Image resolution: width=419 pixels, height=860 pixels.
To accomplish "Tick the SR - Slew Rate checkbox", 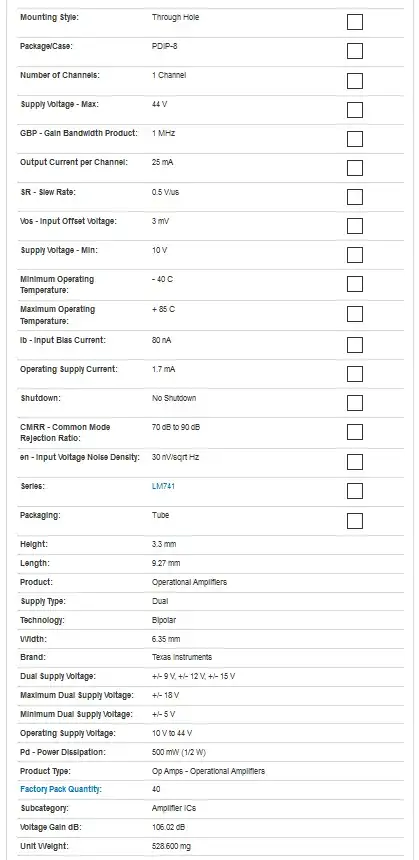I will coord(355,197).
